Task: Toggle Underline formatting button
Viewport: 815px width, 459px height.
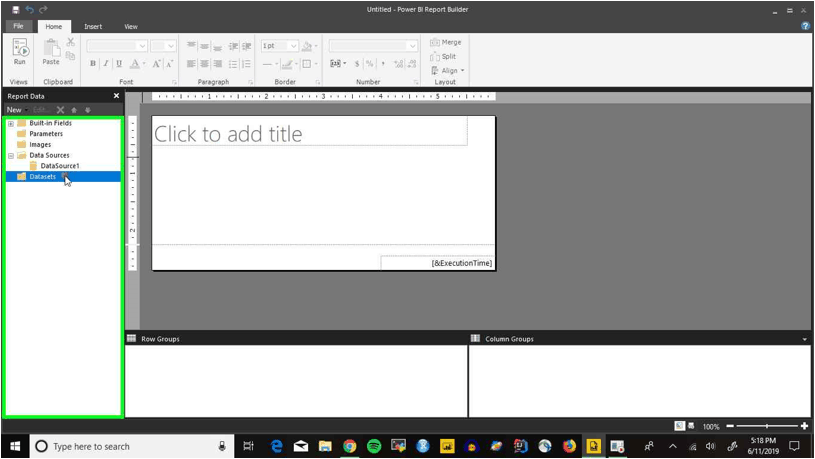Action: (x=119, y=64)
